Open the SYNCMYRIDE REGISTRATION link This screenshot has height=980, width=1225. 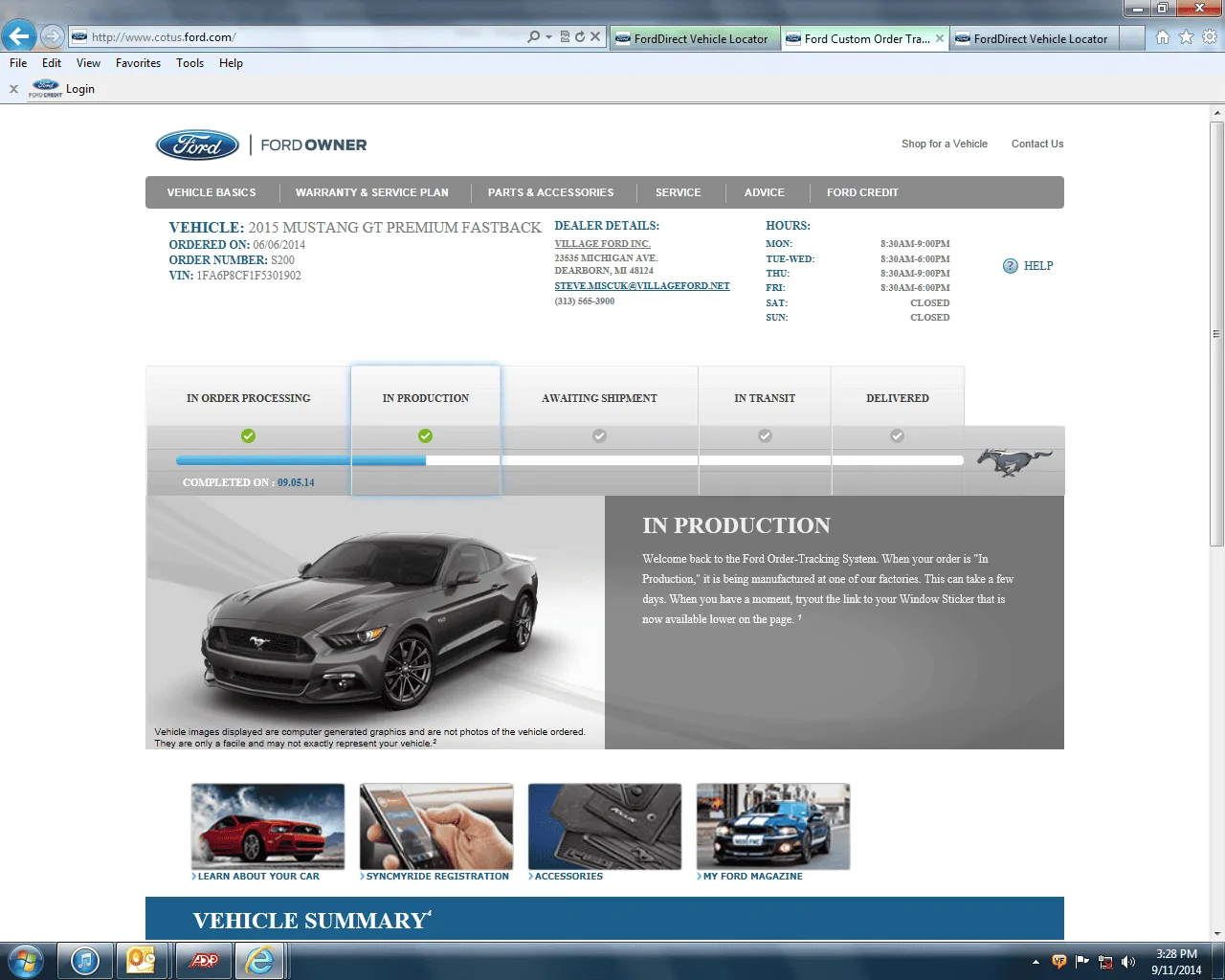coord(437,877)
